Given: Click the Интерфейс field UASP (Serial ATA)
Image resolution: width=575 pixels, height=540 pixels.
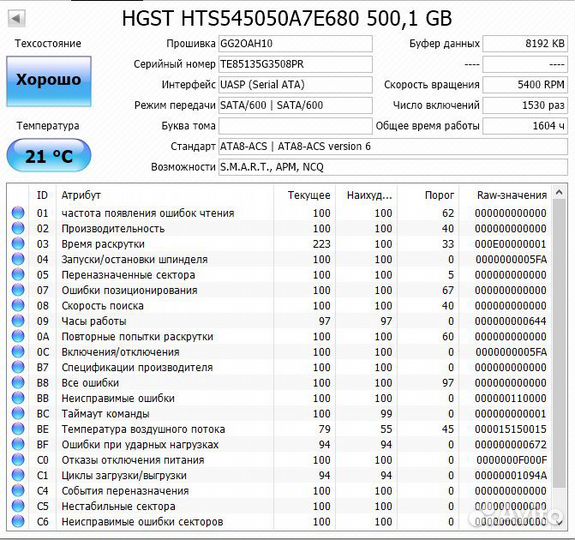Looking at the screenshot, I should click(x=296, y=85).
